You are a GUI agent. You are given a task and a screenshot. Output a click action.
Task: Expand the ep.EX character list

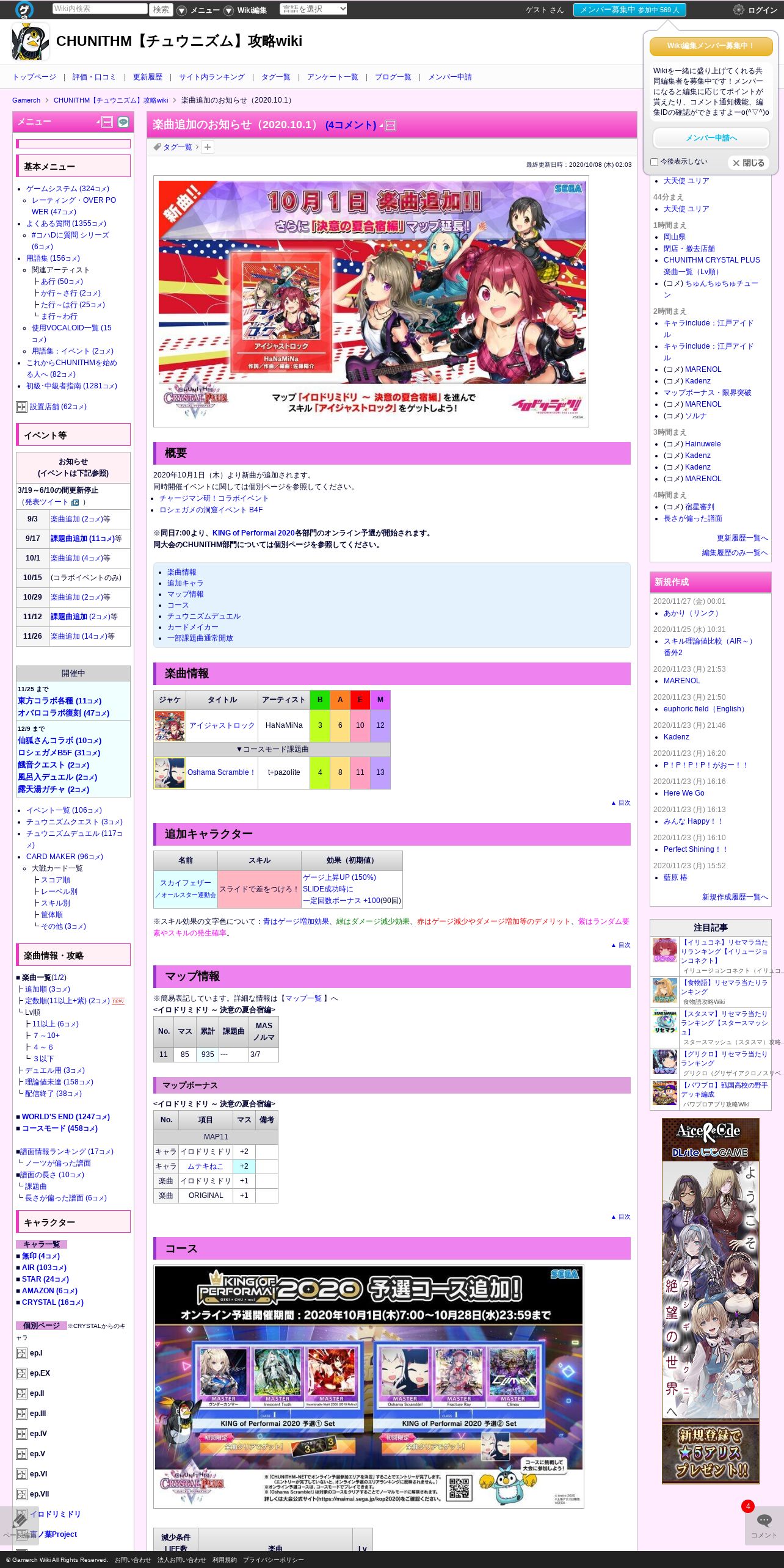click(21, 1373)
